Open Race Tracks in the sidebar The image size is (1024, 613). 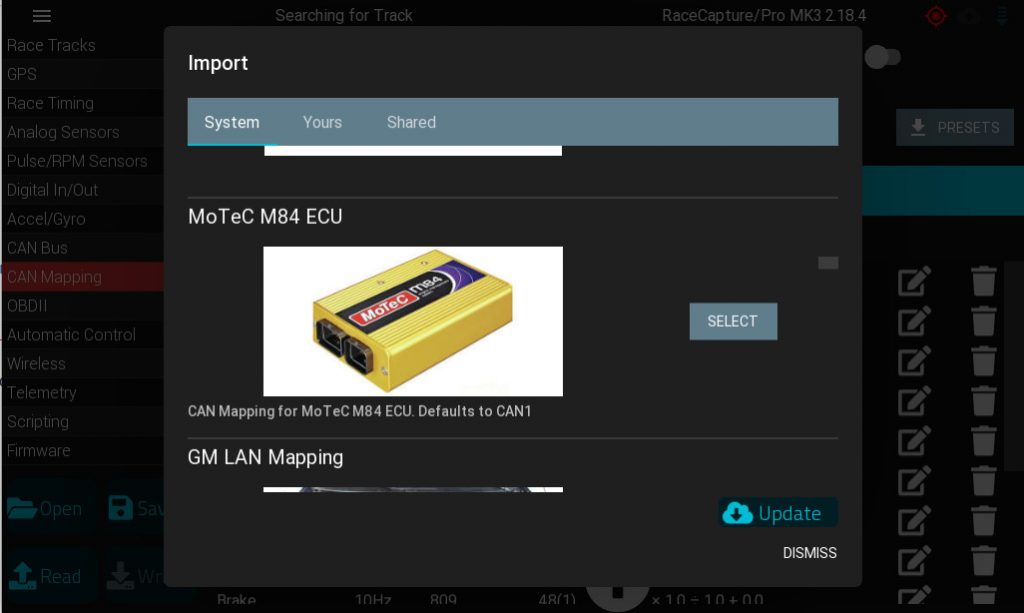pyautogui.click(x=82, y=45)
